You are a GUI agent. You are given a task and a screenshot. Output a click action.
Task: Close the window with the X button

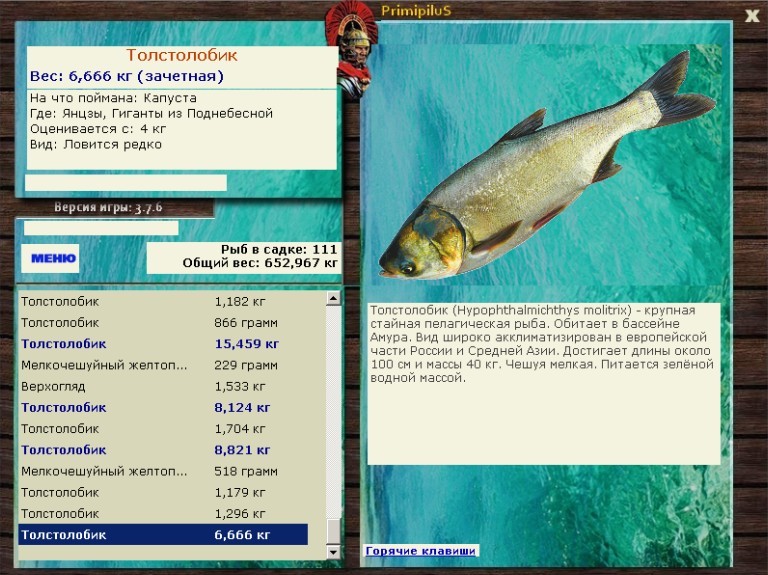pos(752,16)
